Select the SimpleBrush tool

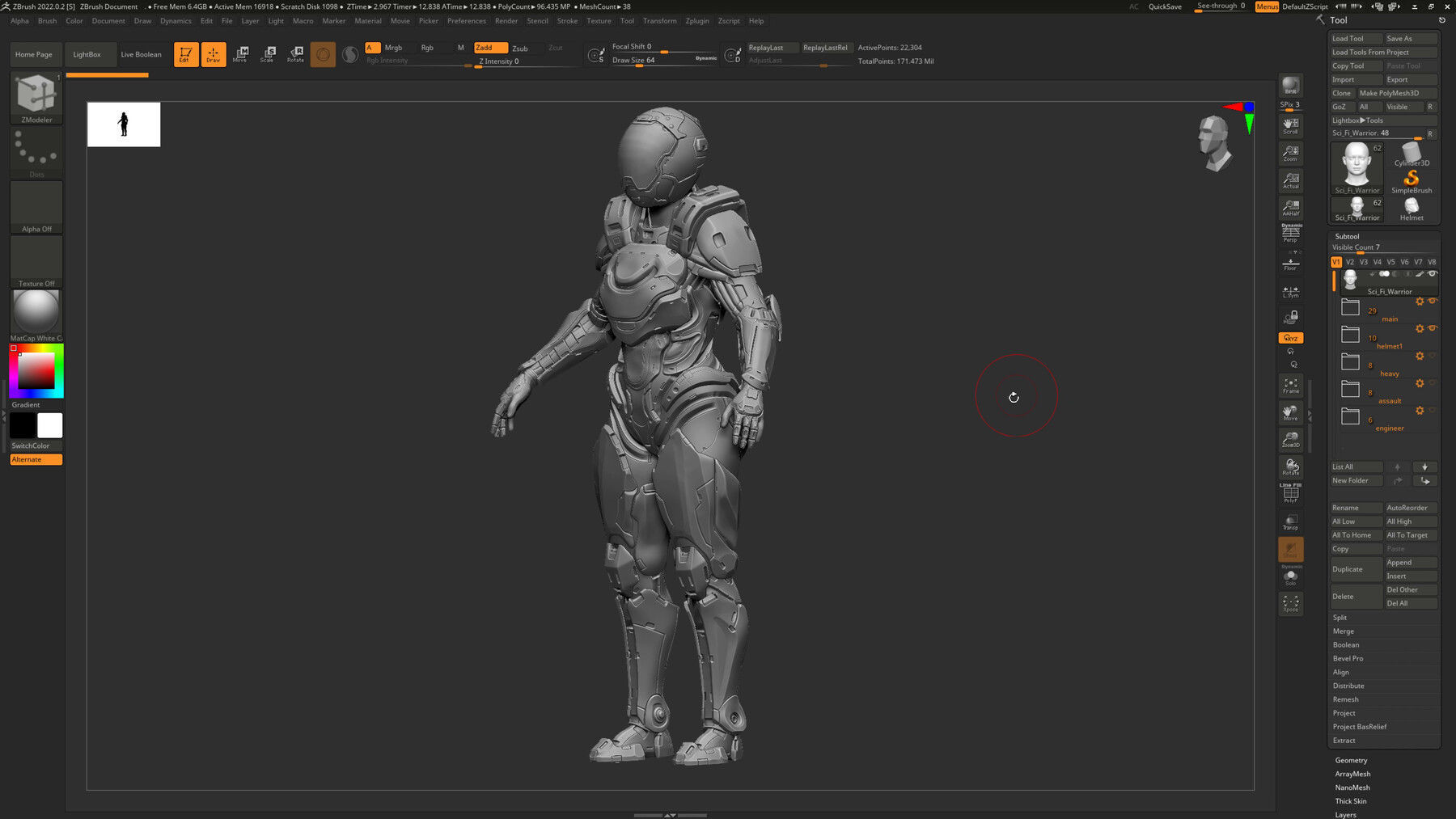(x=1412, y=181)
